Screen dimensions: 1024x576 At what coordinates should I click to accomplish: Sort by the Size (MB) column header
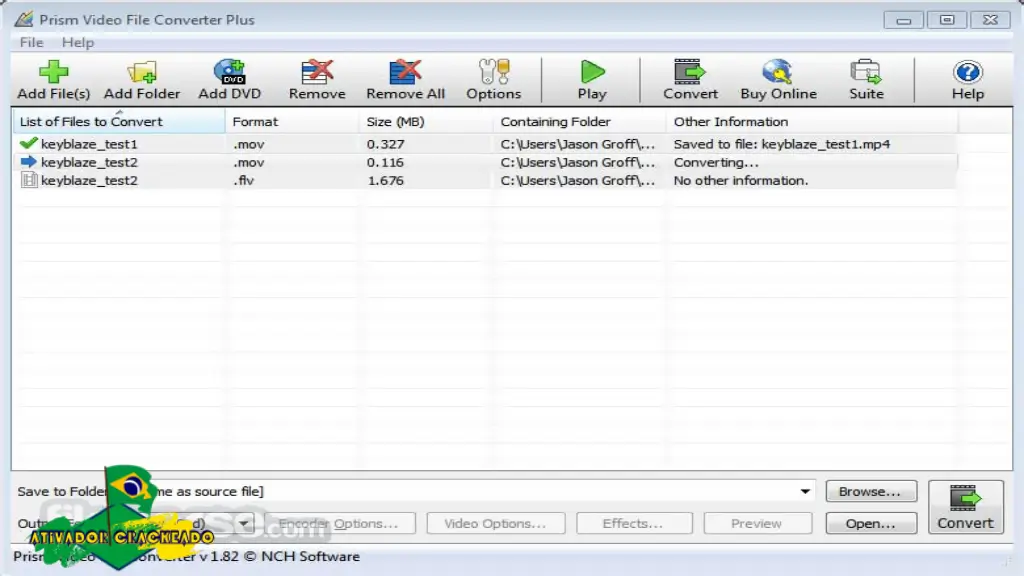[426, 121]
